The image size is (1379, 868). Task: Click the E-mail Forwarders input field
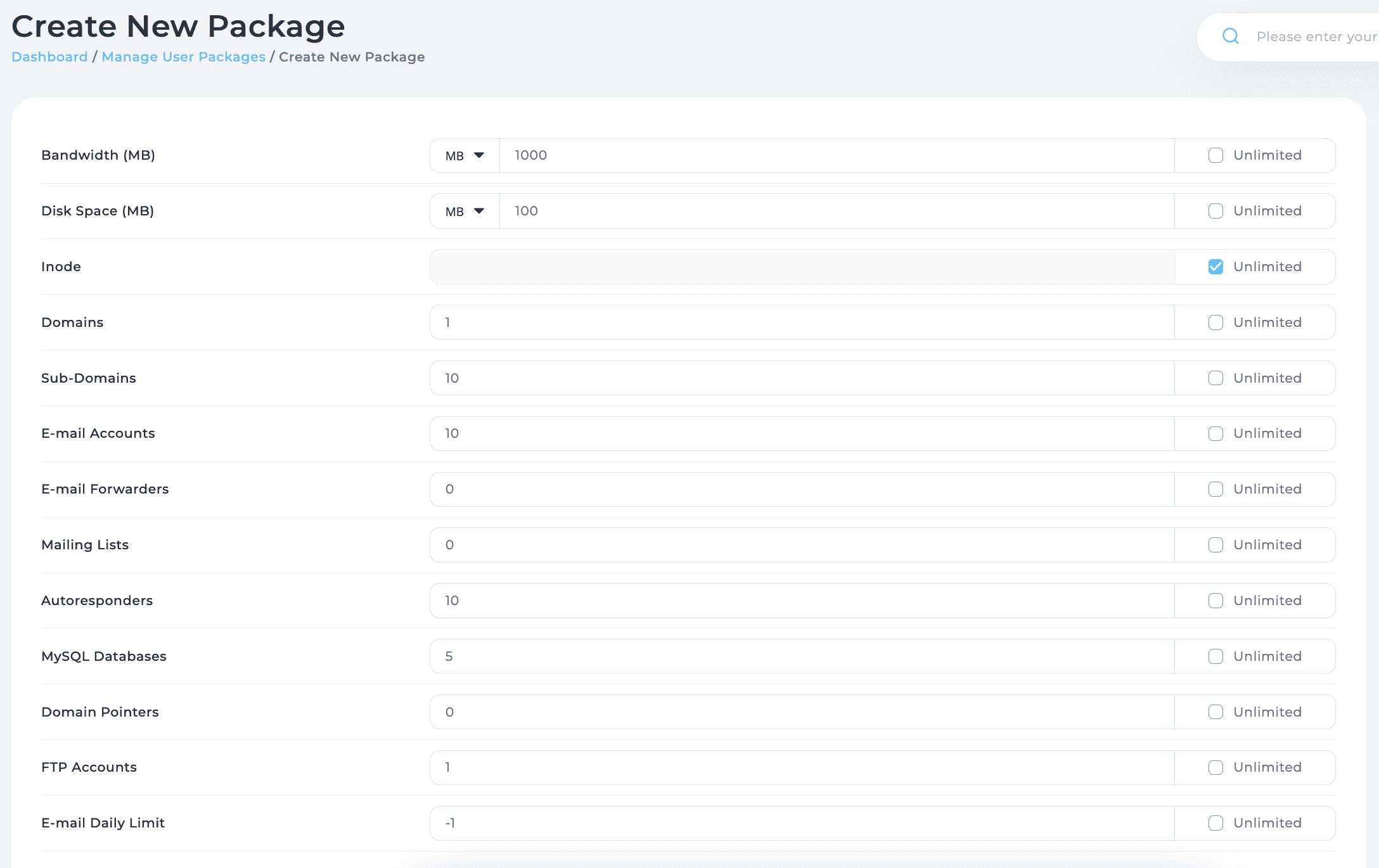coord(802,489)
